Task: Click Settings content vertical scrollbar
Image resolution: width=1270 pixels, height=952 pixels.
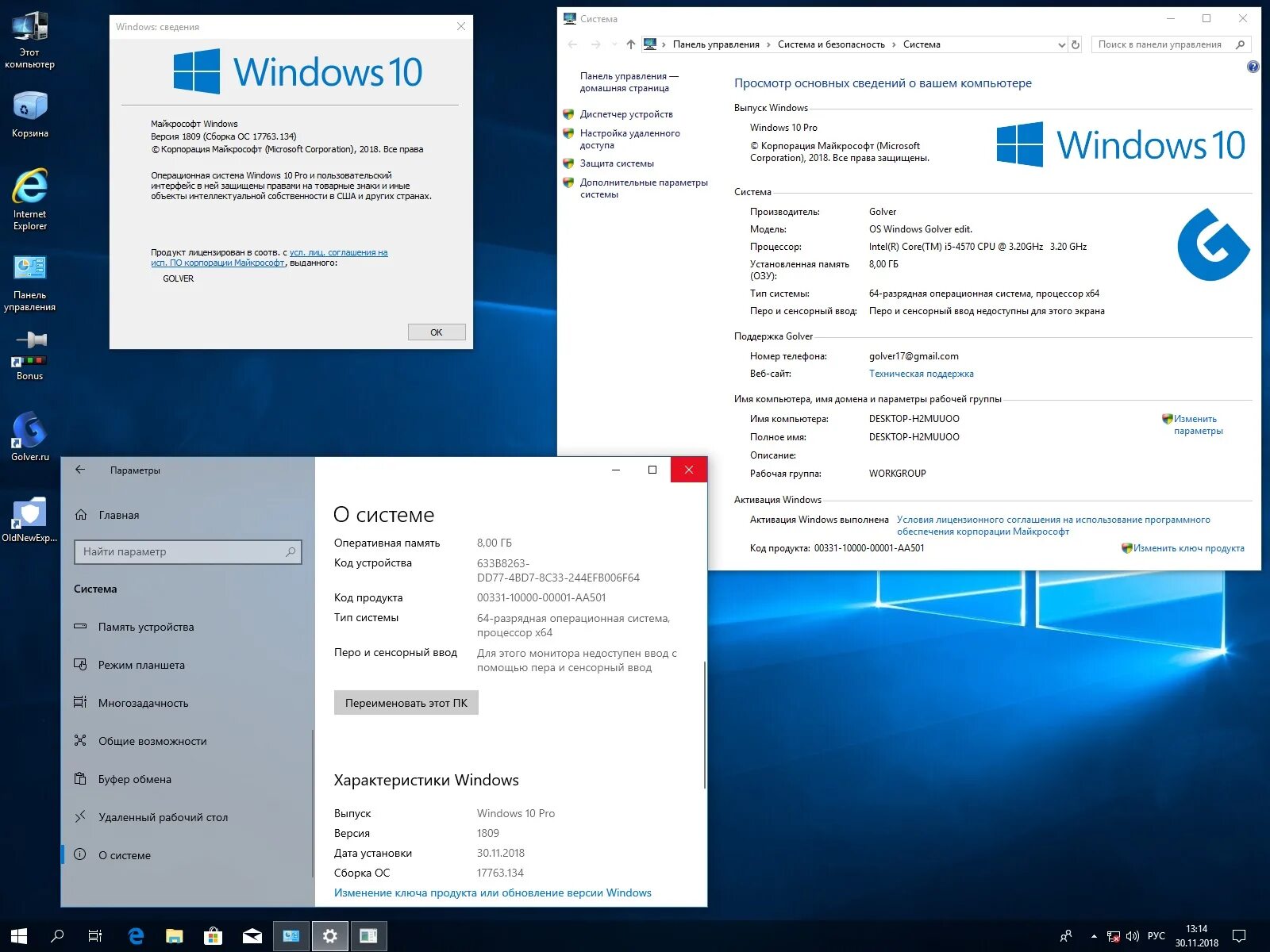Action: tap(704, 724)
